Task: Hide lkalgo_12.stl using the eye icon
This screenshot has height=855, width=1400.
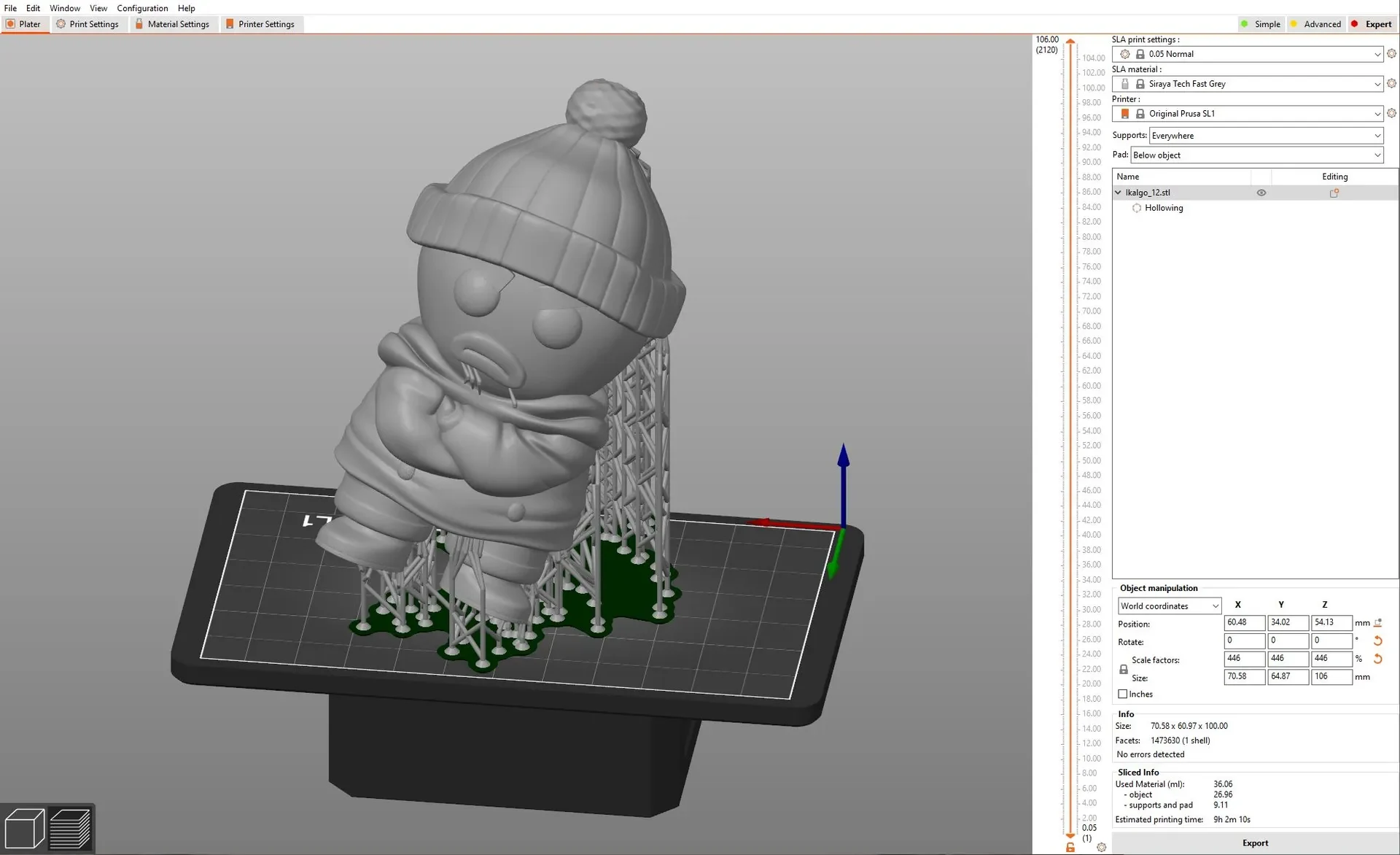Action: [1261, 193]
